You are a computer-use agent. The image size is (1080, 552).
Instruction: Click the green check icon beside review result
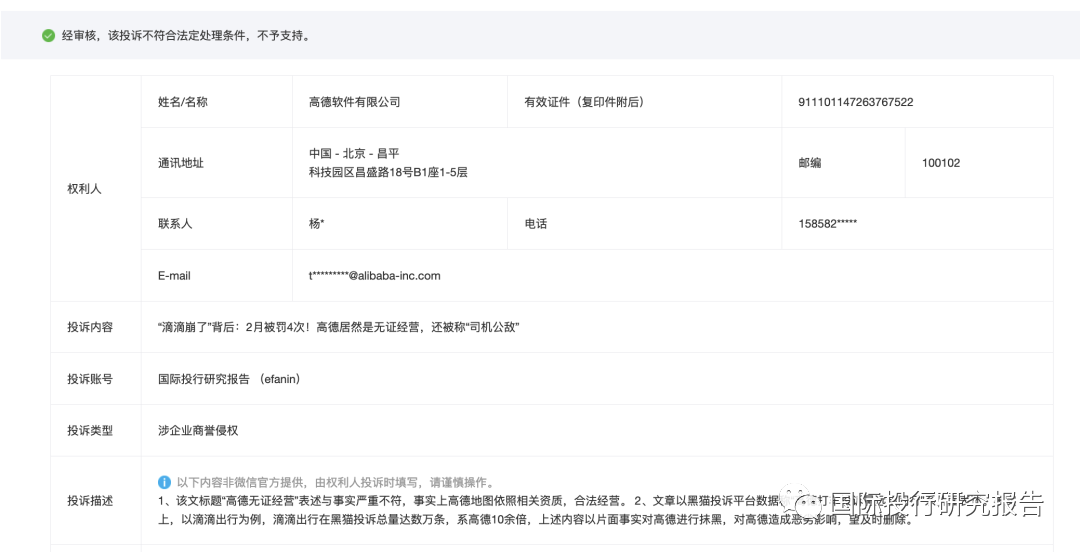(48, 36)
